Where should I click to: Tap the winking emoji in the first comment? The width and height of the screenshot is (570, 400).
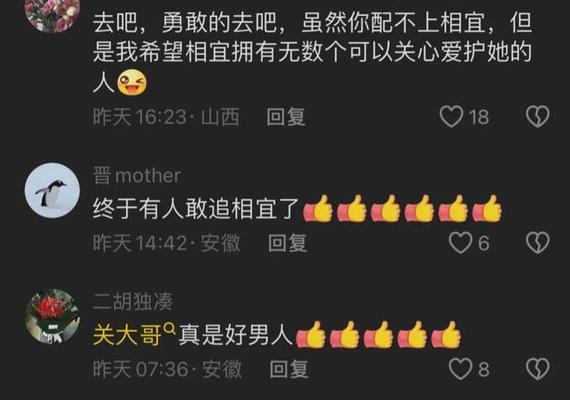coord(132,83)
